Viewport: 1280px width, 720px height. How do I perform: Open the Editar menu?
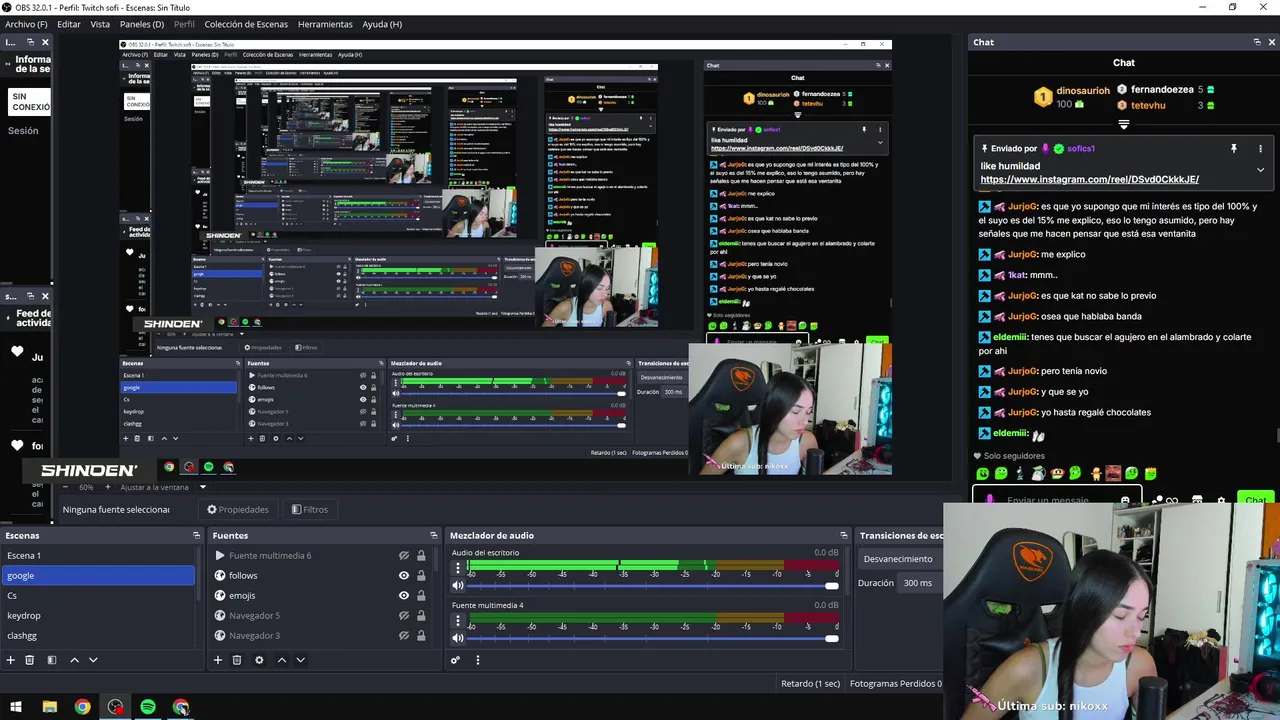(x=69, y=24)
